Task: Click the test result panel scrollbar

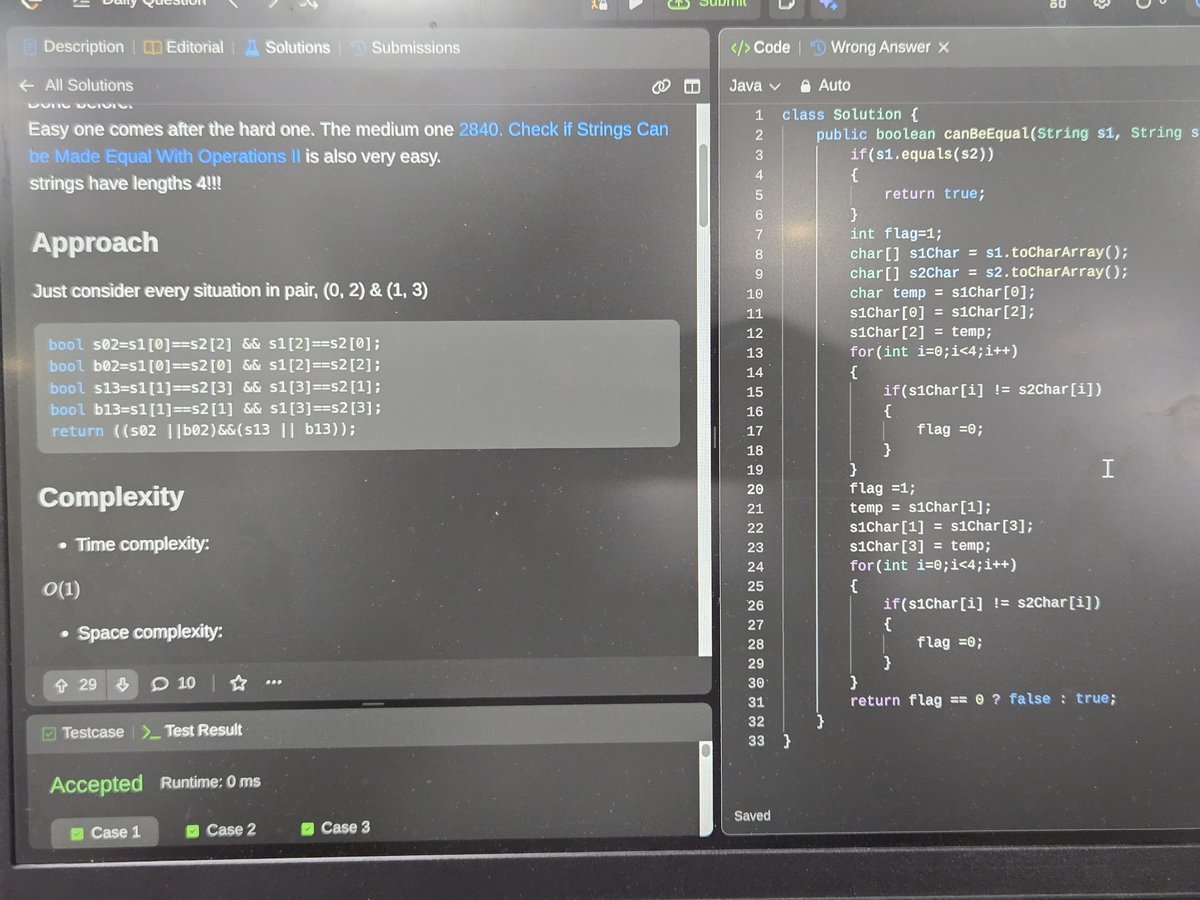Action: tap(705, 749)
